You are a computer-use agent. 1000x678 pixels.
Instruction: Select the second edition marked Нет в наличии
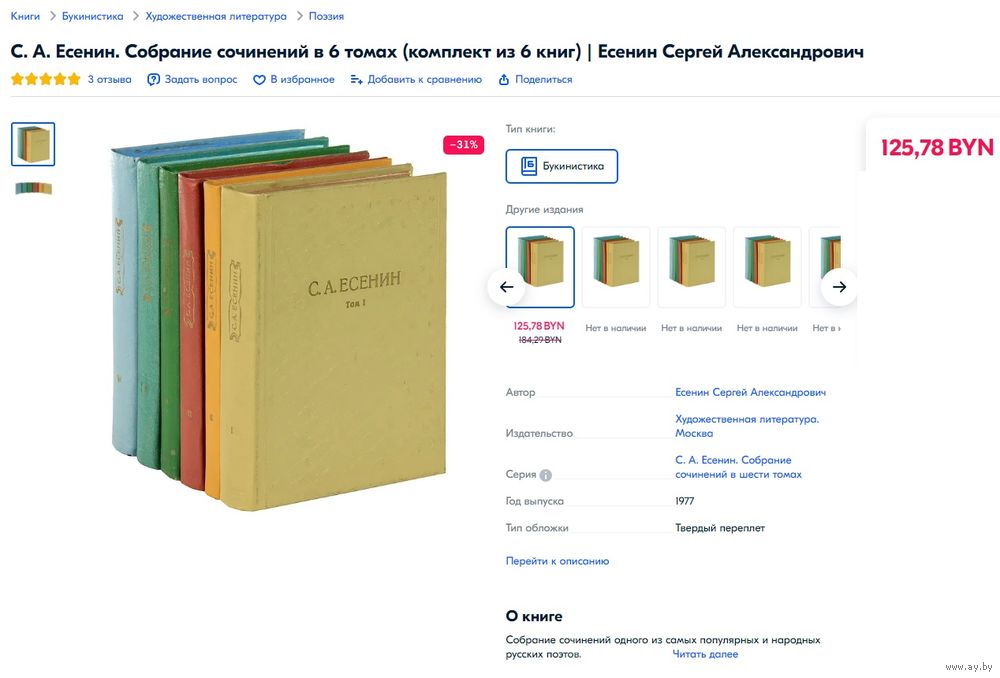point(616,267)
